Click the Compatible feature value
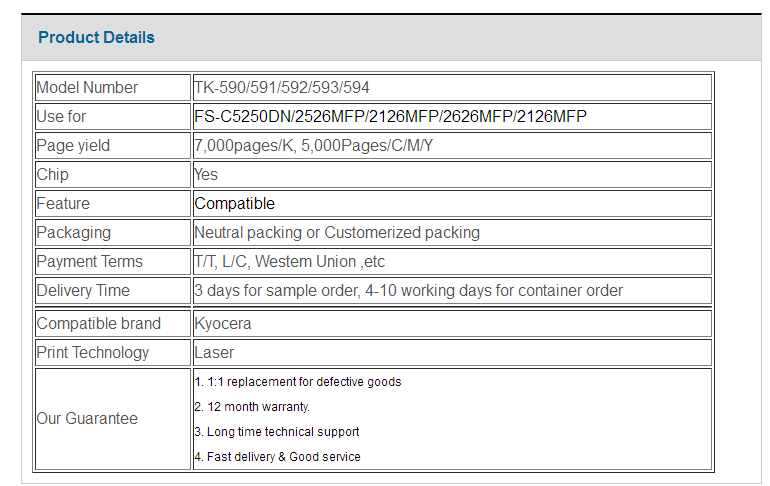Viewport: 770px width, 486px height. [x=235, y=204]
